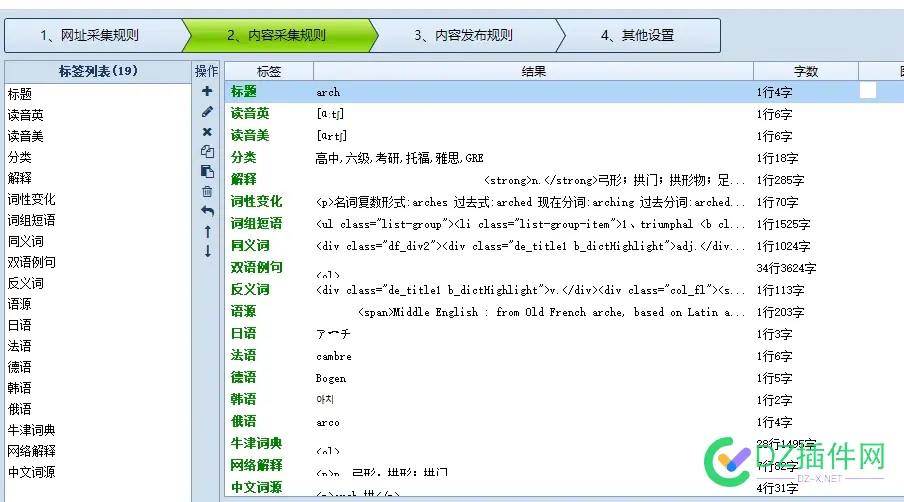Open the 4、其他设置 tab
The width and height of the screenshot is (904, 502).
click(x=638, y=36)
